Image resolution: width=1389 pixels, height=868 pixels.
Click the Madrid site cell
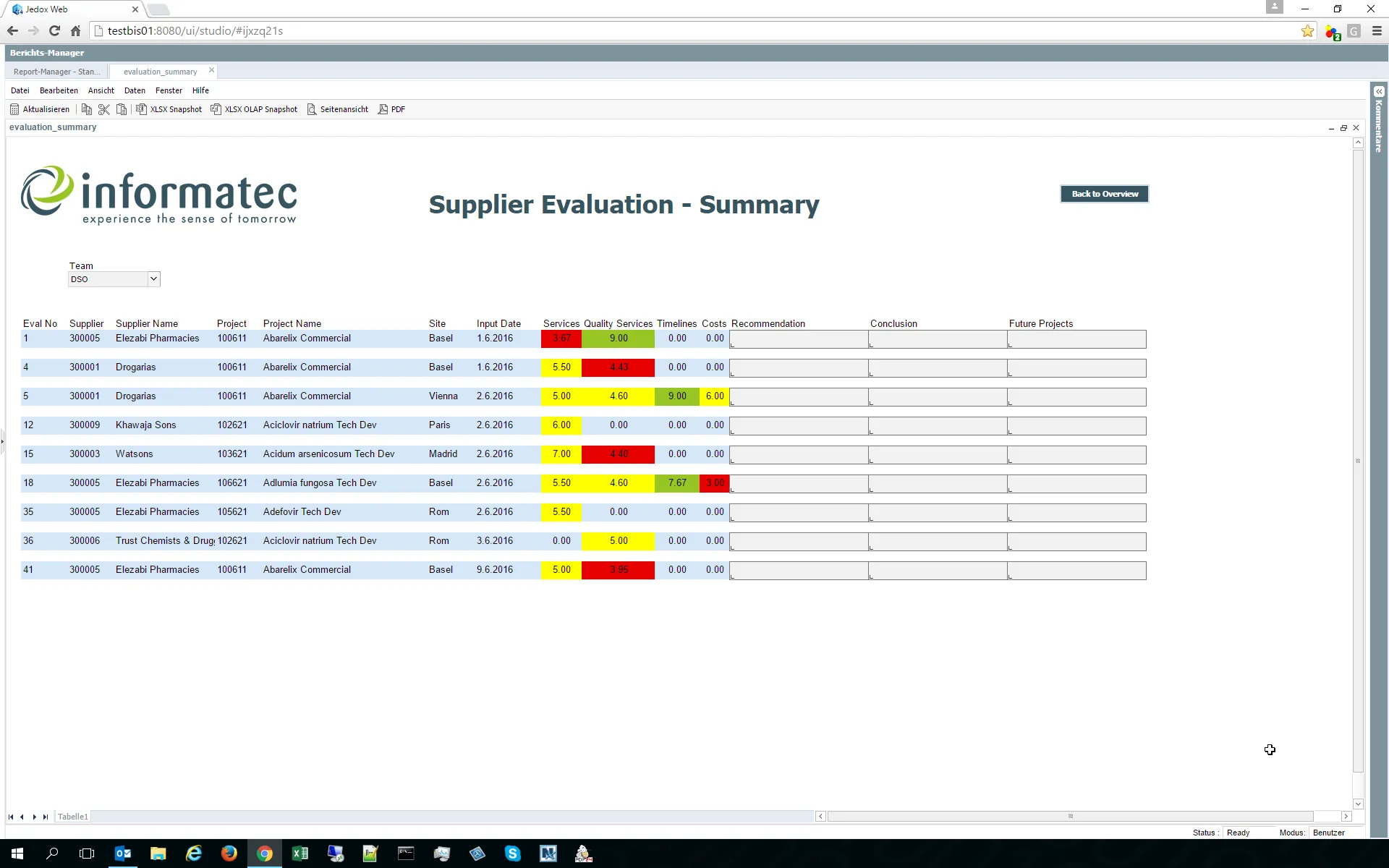(443, 454)
